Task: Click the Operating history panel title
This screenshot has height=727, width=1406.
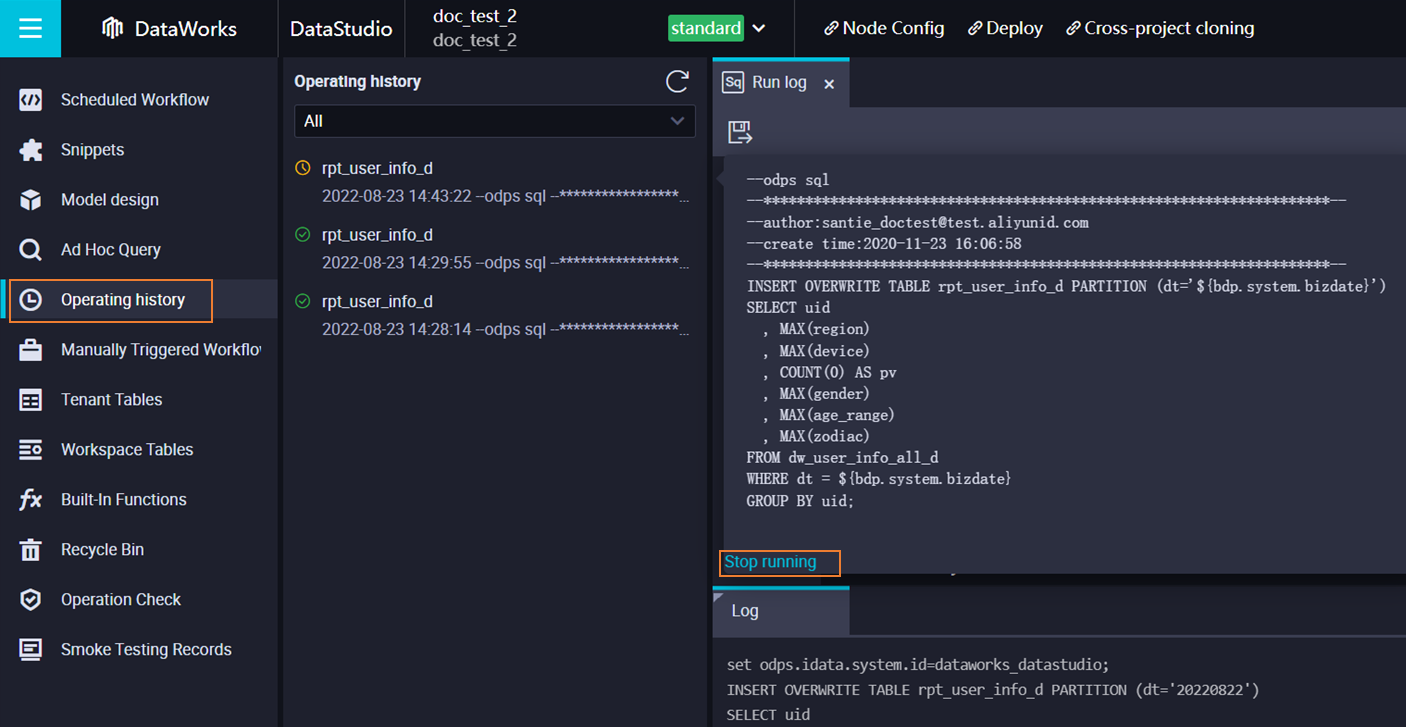Action: (358, 82)
